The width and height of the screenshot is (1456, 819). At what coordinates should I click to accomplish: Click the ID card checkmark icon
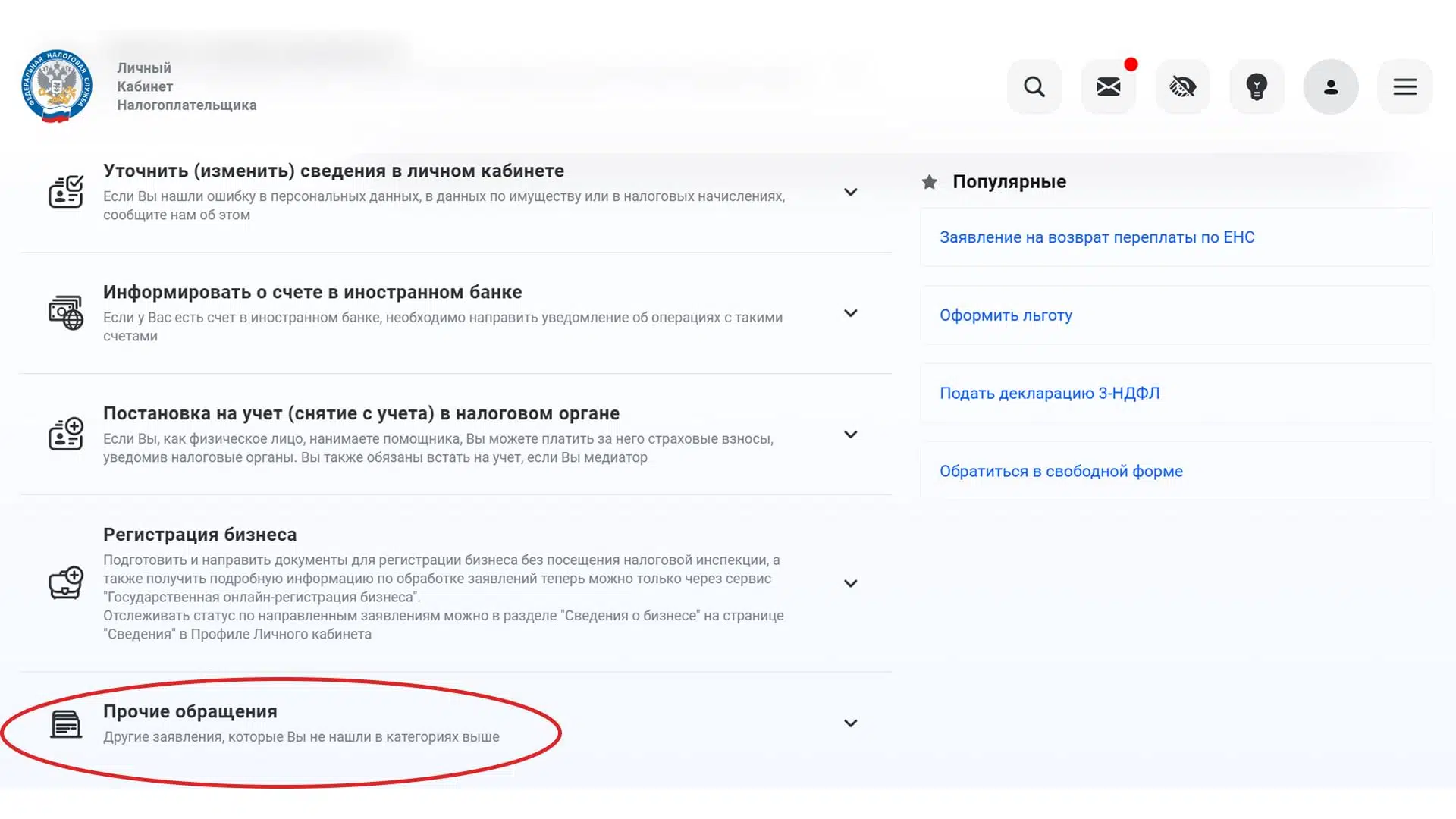point(66,192)
